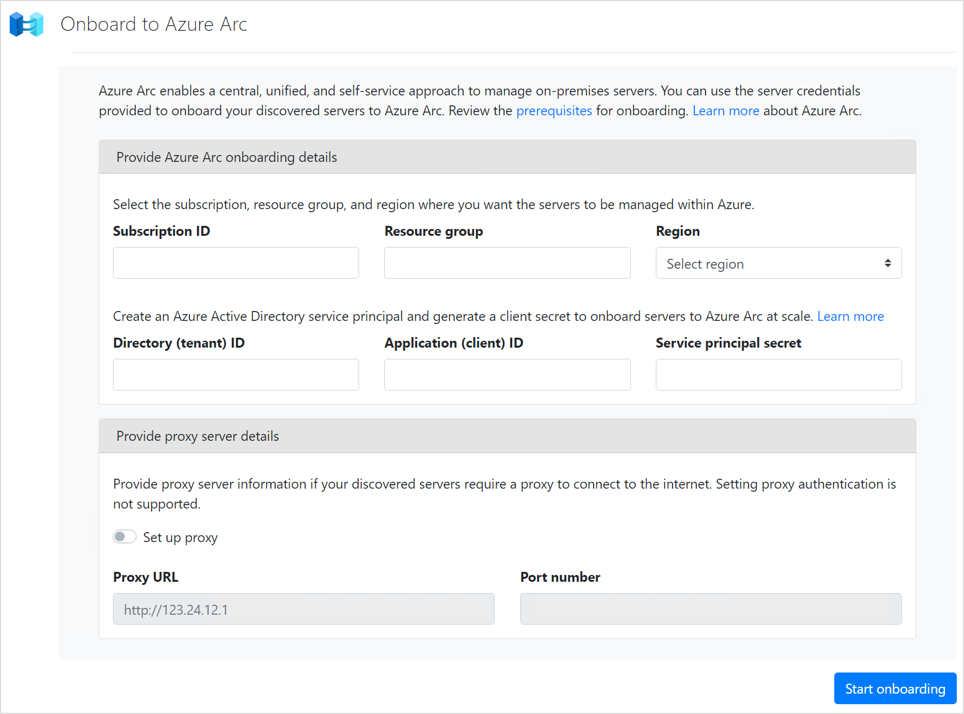Click the Onboard to Azure Arc title
Screen dimensions: 964x714
tap(154, 24)
